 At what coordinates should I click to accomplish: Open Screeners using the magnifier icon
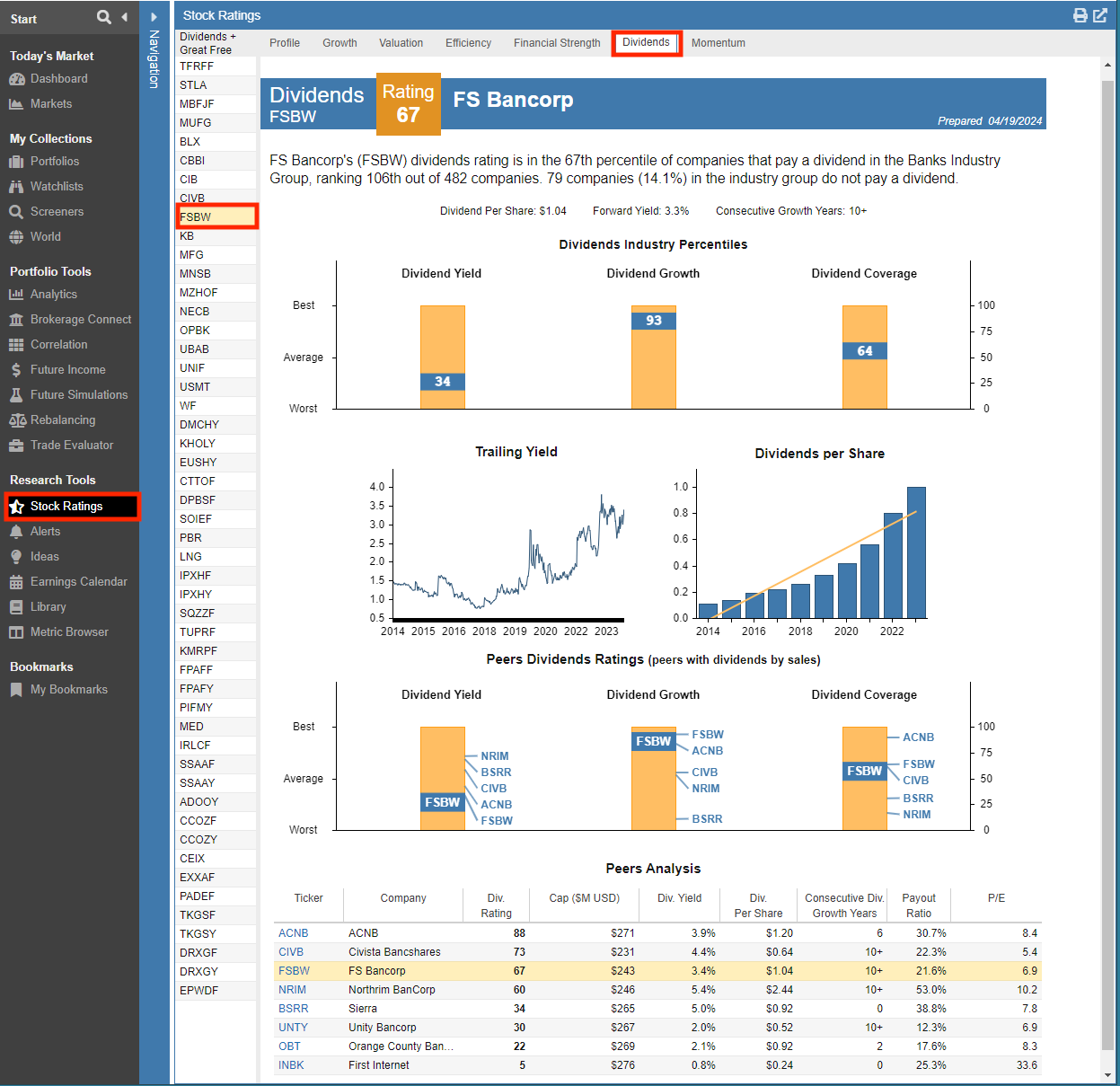pos(16,212)
